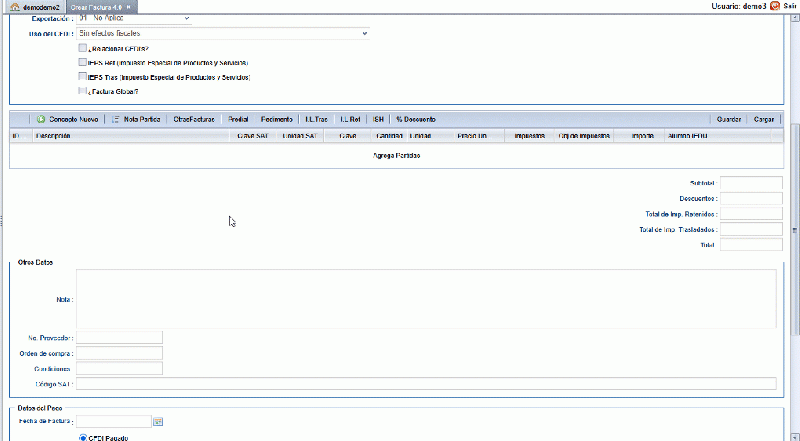This screenshot has height=441, width=800.
Task: Click the Condiciones input field
Action: 119,368
